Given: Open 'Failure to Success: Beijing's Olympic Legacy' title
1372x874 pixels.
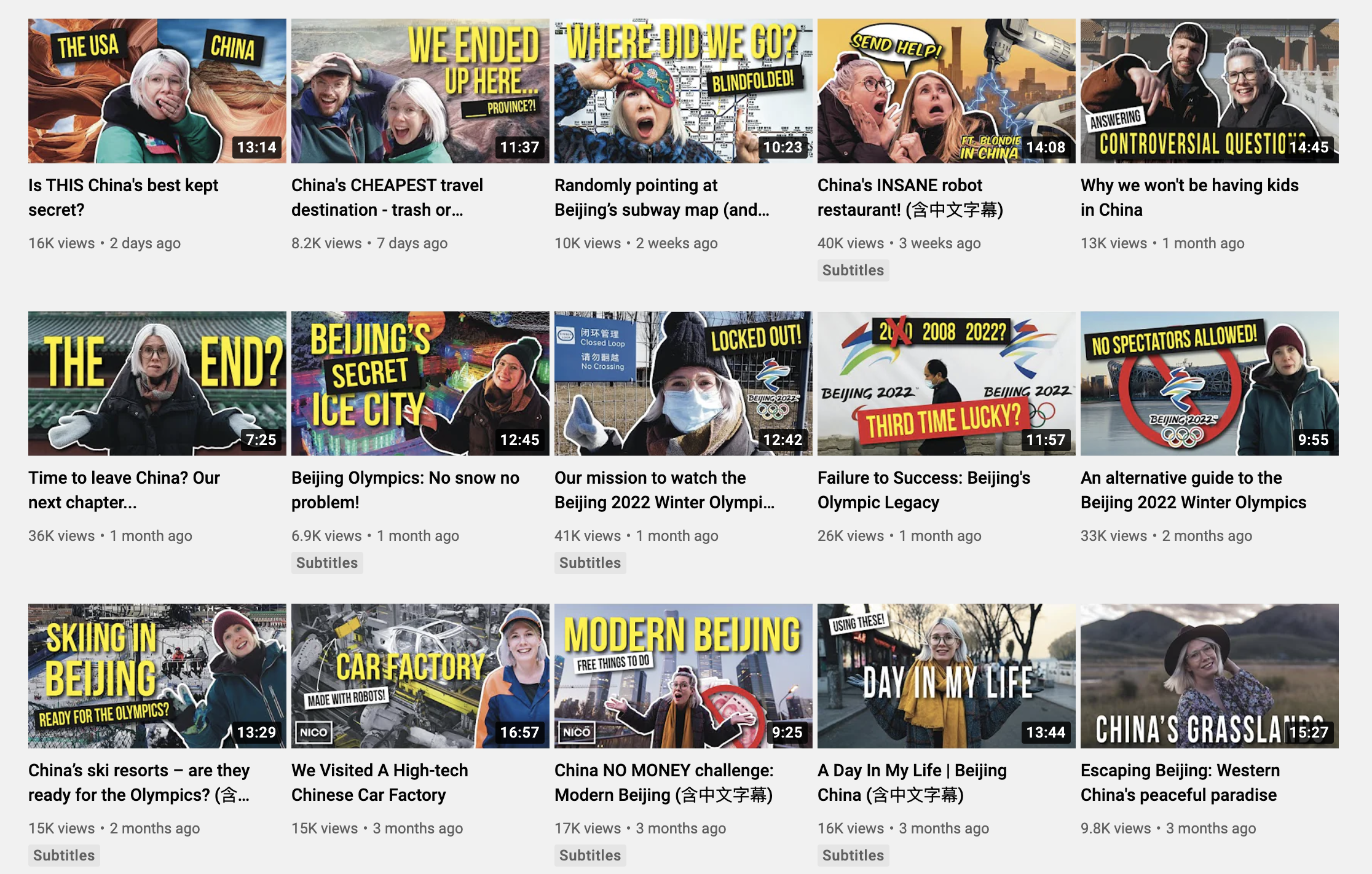Looking at the screenshot, I should [923, 490].
